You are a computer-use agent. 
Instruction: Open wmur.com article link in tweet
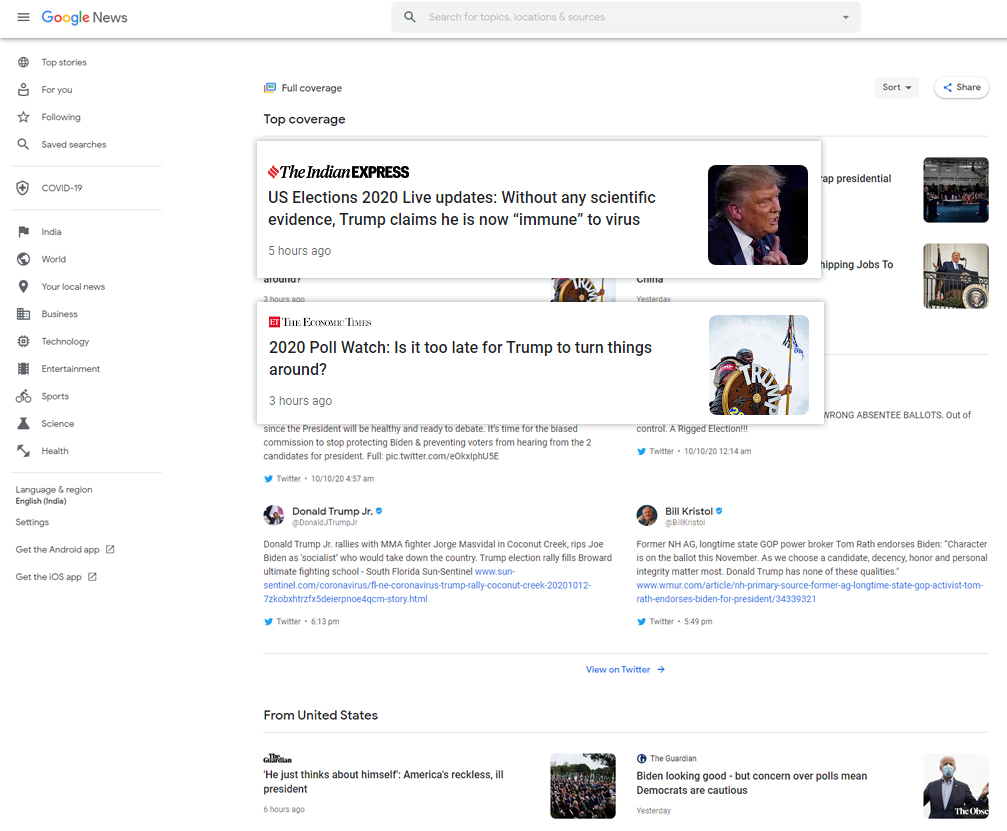[x=810, y=592]
